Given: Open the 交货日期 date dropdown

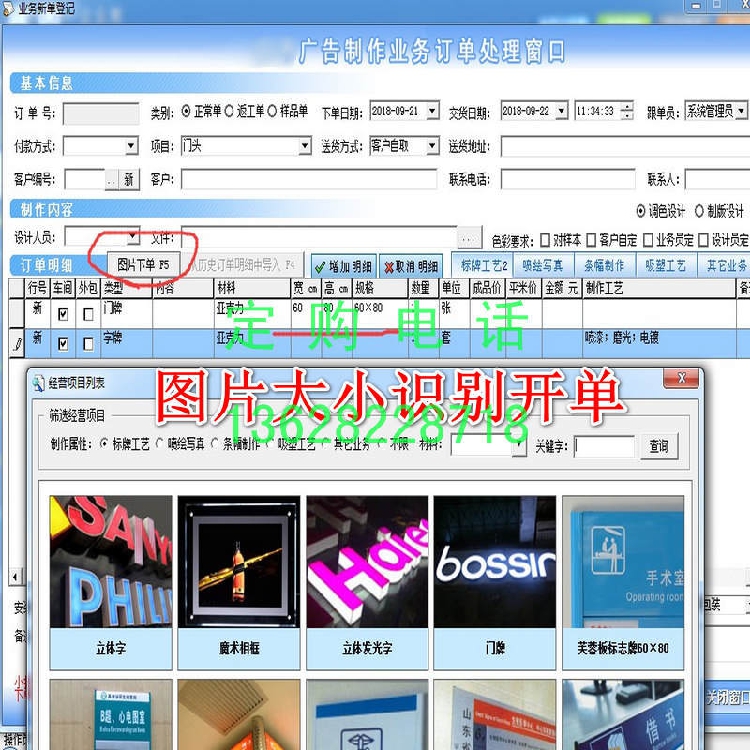Looking at the screenshot, I should 562,111.
